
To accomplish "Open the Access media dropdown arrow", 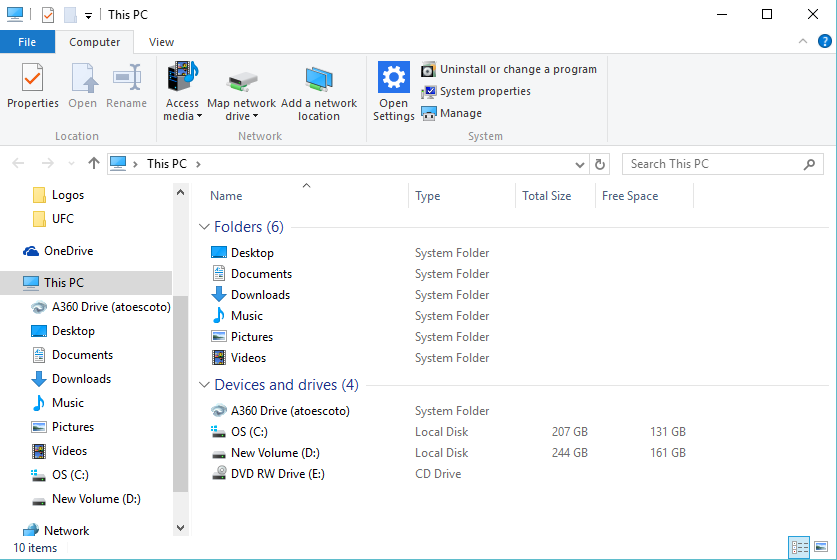I will coord(199,116).
